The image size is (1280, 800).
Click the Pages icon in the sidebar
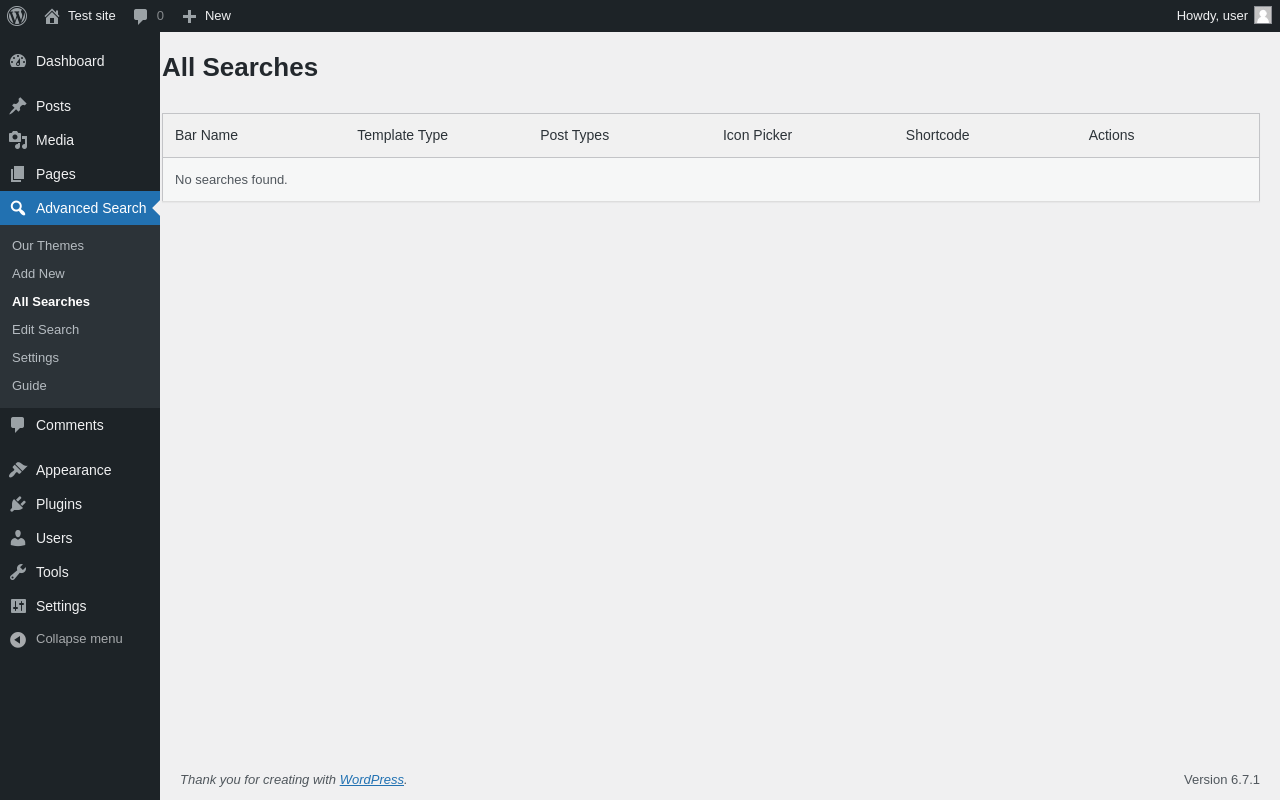click(x=18, y=174)
